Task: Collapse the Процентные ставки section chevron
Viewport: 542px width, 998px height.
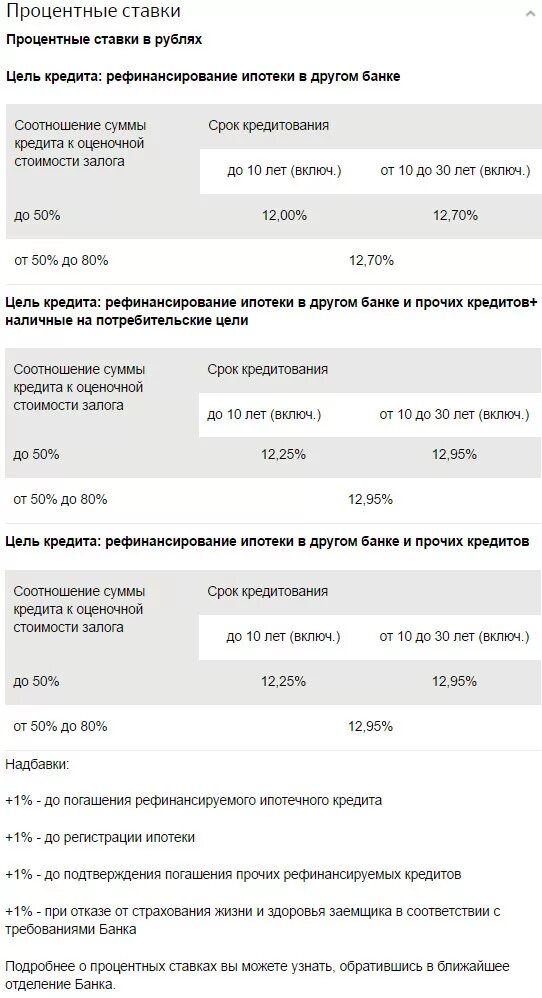Action: [529, 13]
